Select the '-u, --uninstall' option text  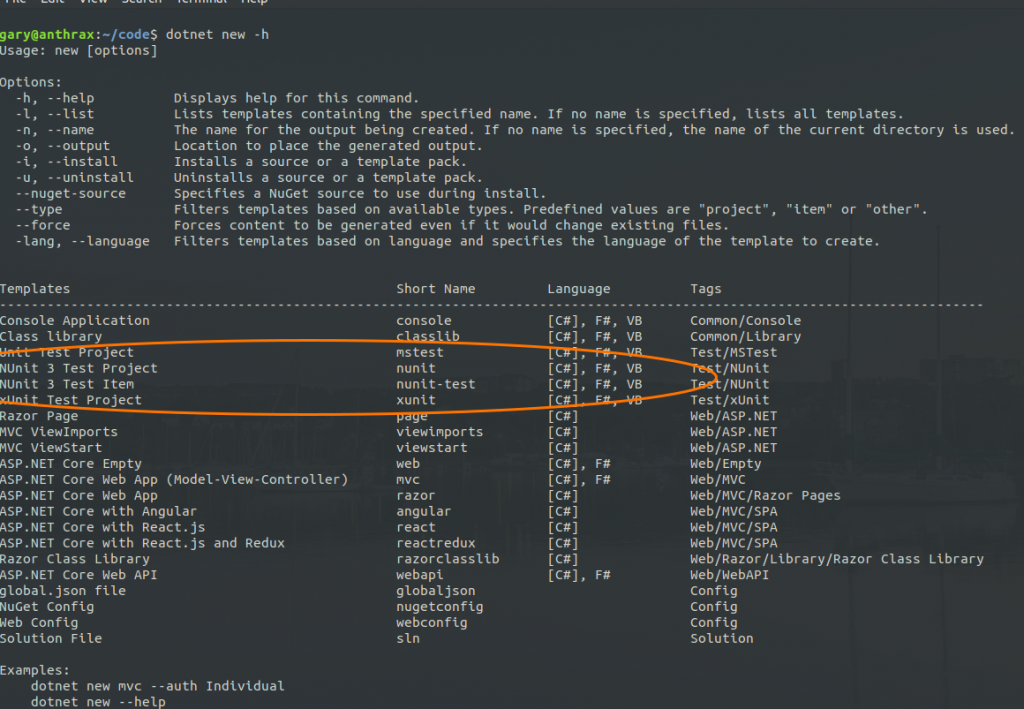point(75,178)
